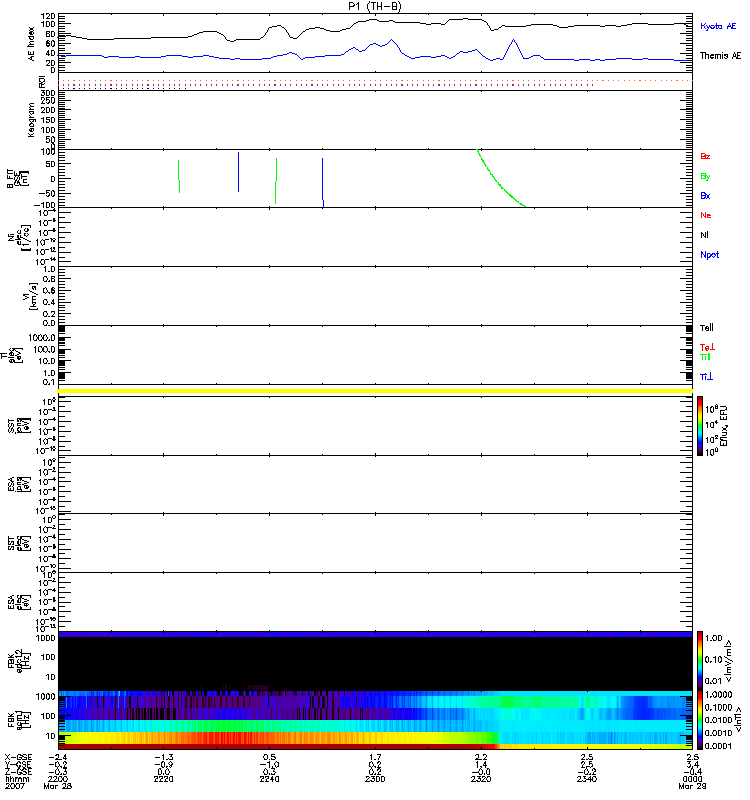Select the red Bz legend entry
The width and height of the screenshot is (750, 800).
click(706, 157)
